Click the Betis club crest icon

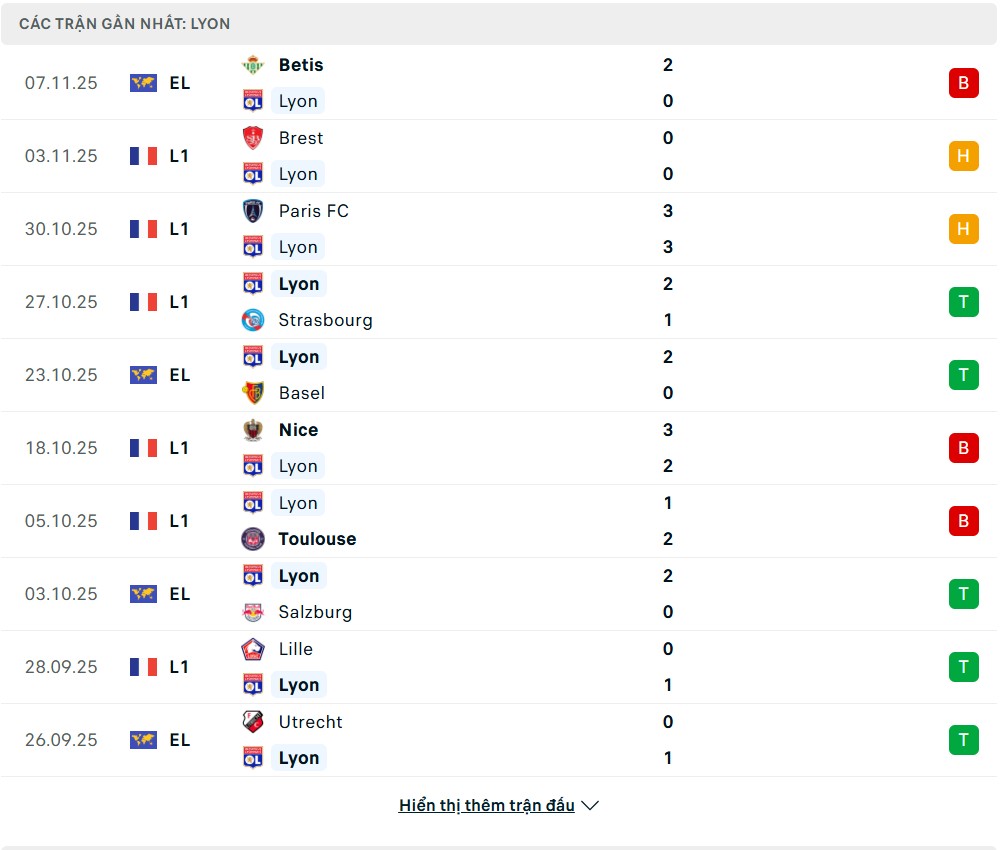253,65
